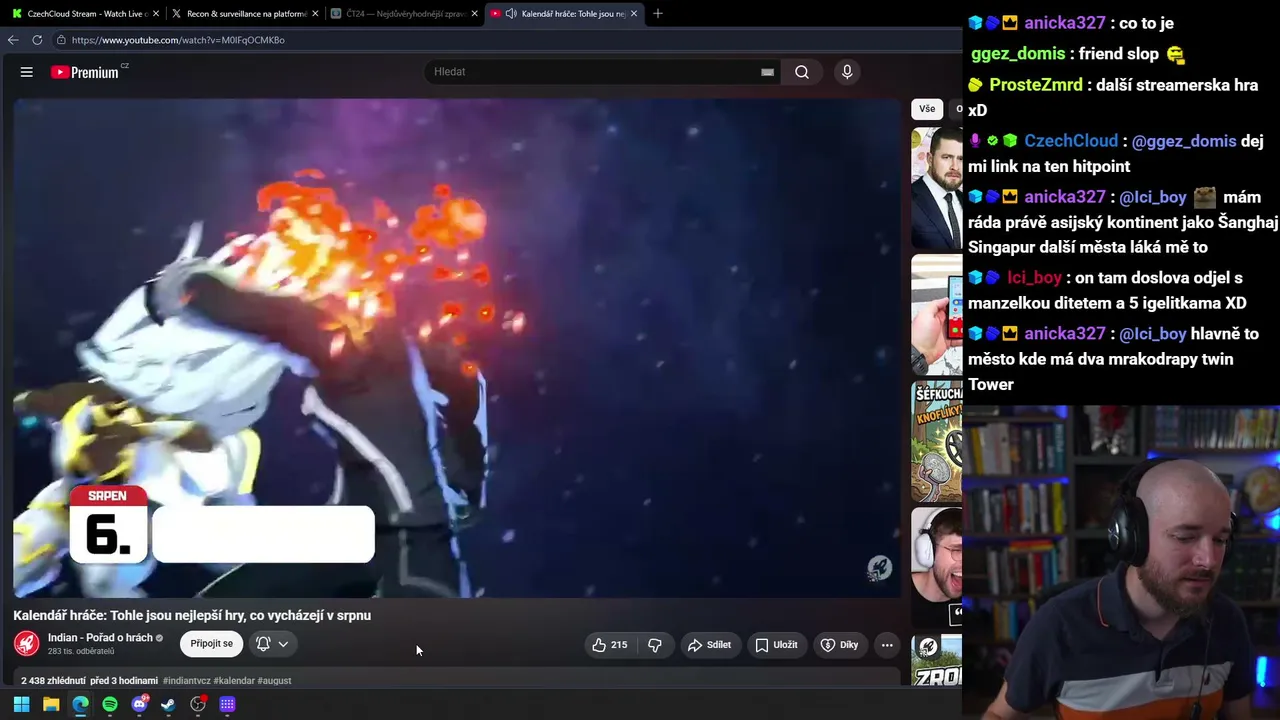Open the YouTube guide hamburger menu

[27, 72]
